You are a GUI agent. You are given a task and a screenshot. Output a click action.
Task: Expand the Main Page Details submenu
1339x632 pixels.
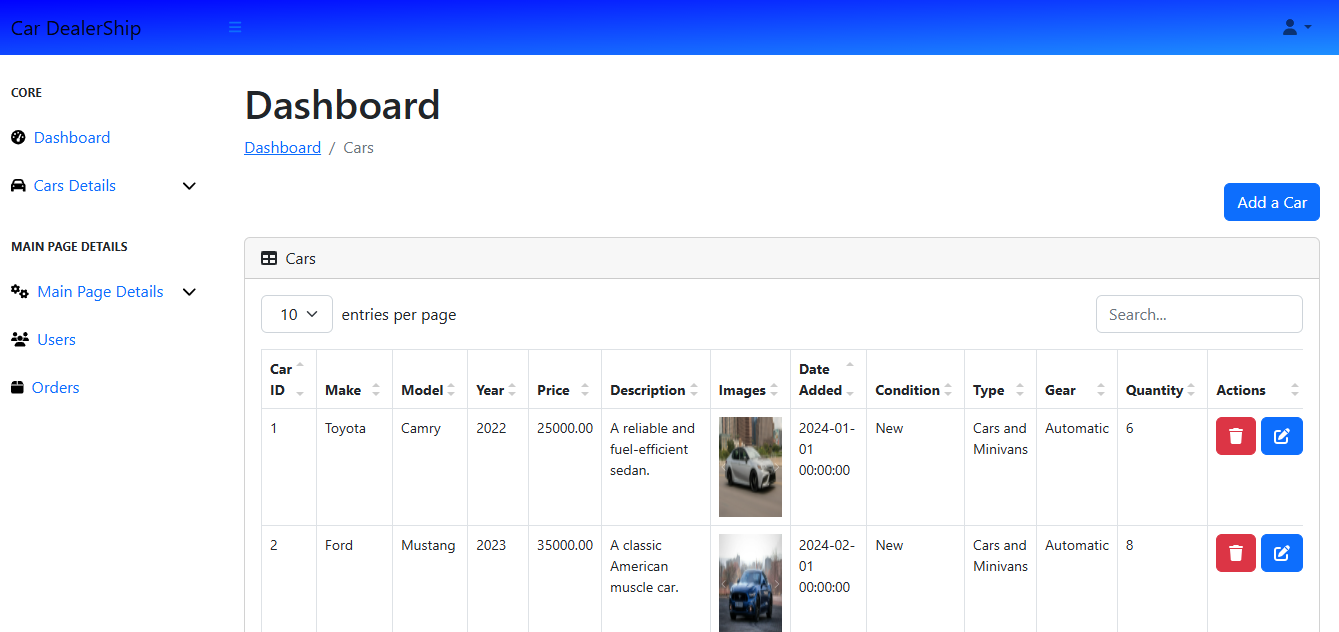click(x=189, y=292)
